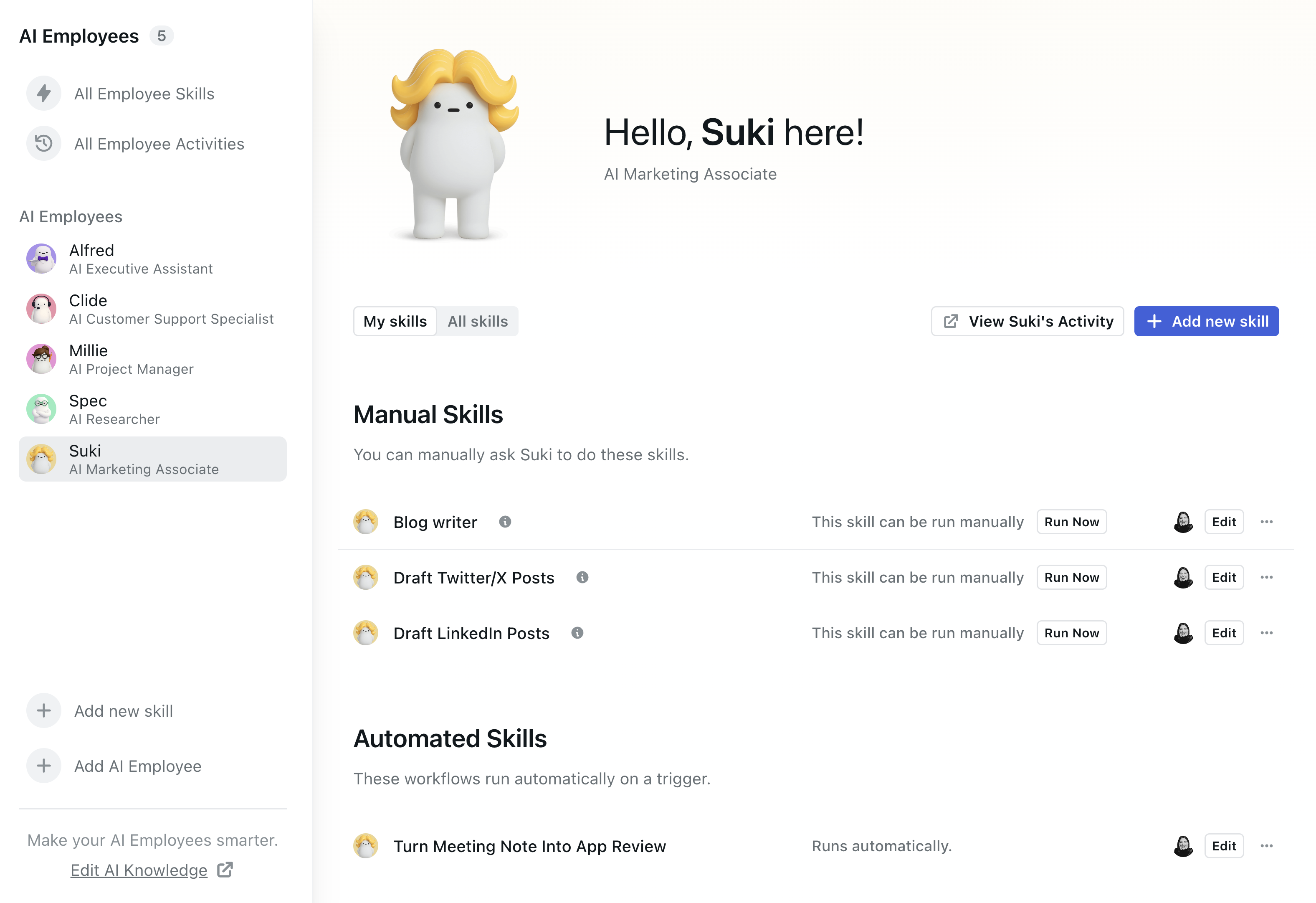Open All Employee Skills lightning icon
Image resolution: width=1316 pixels, height=903 pixels.
[43, 94]
